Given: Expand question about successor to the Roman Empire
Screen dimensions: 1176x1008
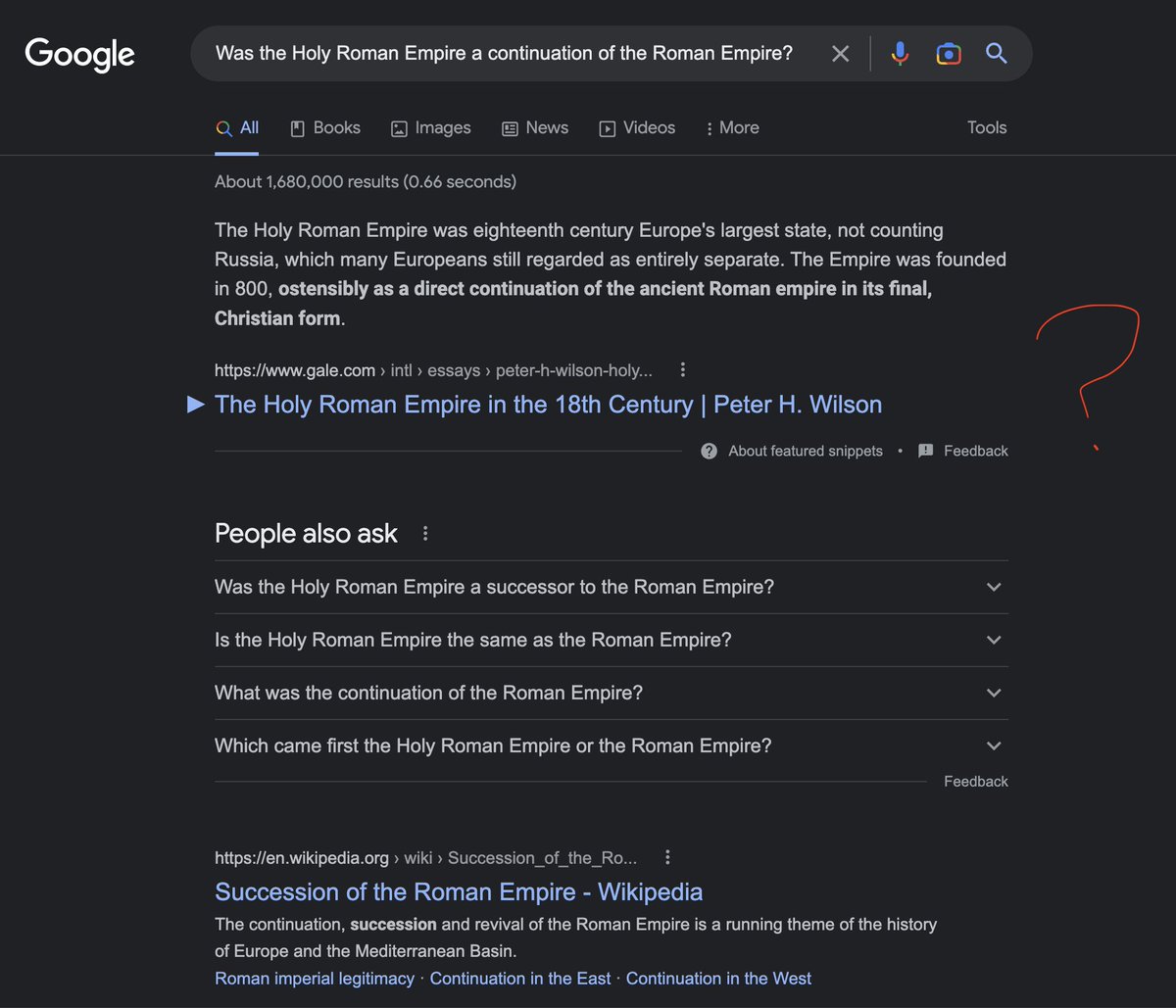Looking at the screenshot, I should click(612, 588).
